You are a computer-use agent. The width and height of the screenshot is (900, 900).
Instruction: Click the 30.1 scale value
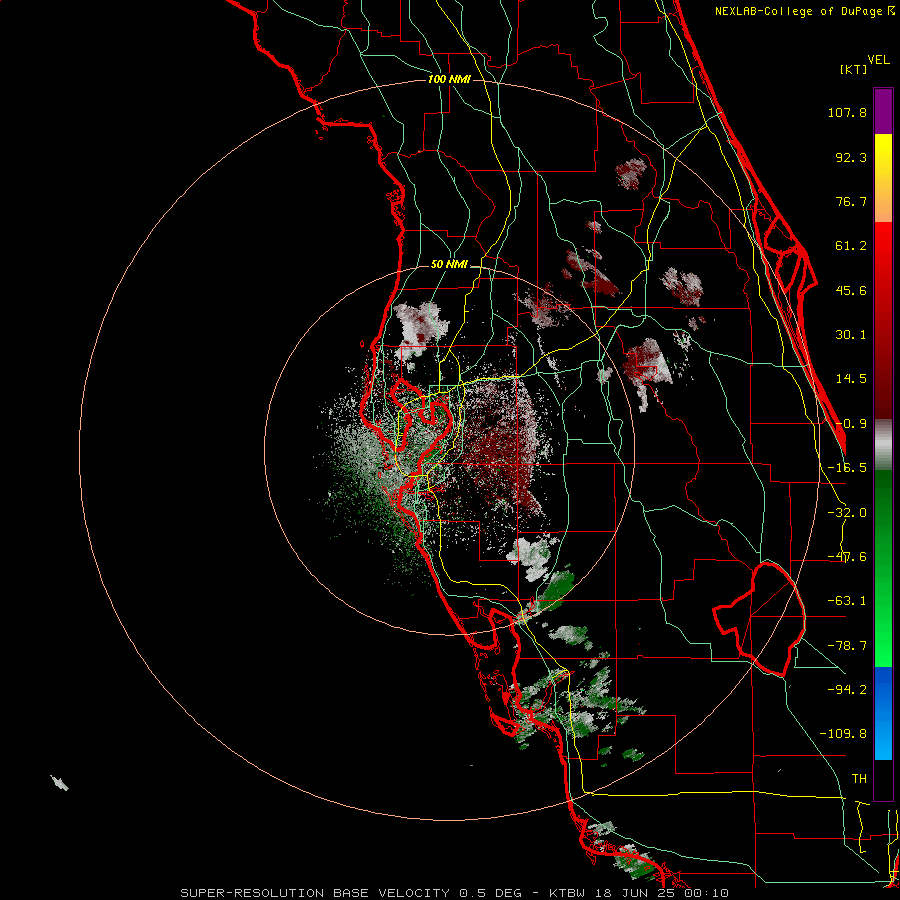(x=851, y=335)
